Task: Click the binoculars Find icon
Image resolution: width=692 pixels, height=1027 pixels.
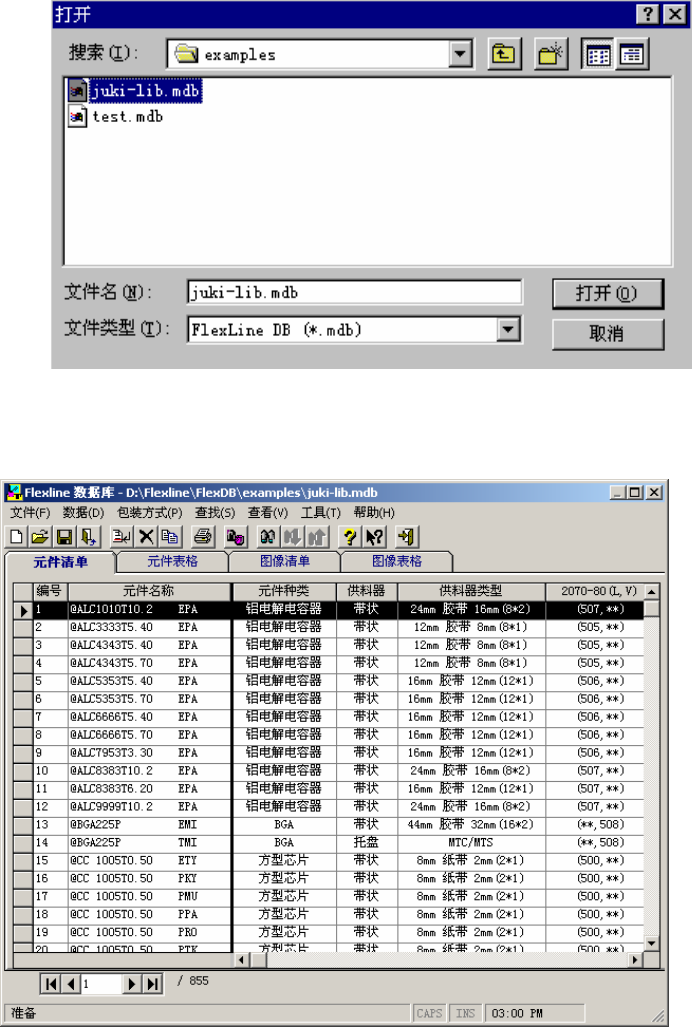Action: click(x=268, y=537)
